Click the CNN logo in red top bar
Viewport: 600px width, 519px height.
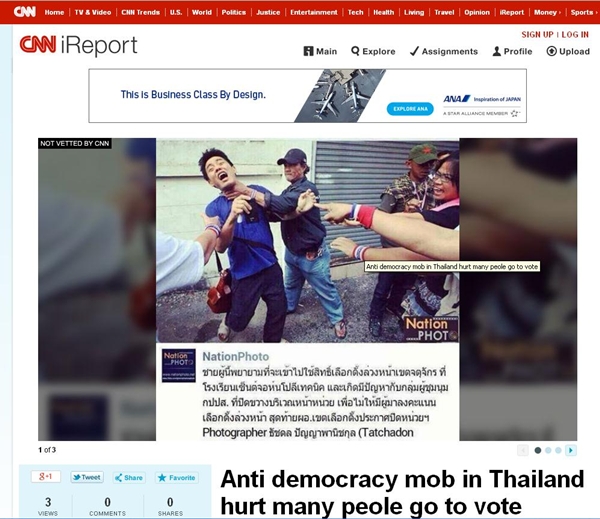pos(24,12)
